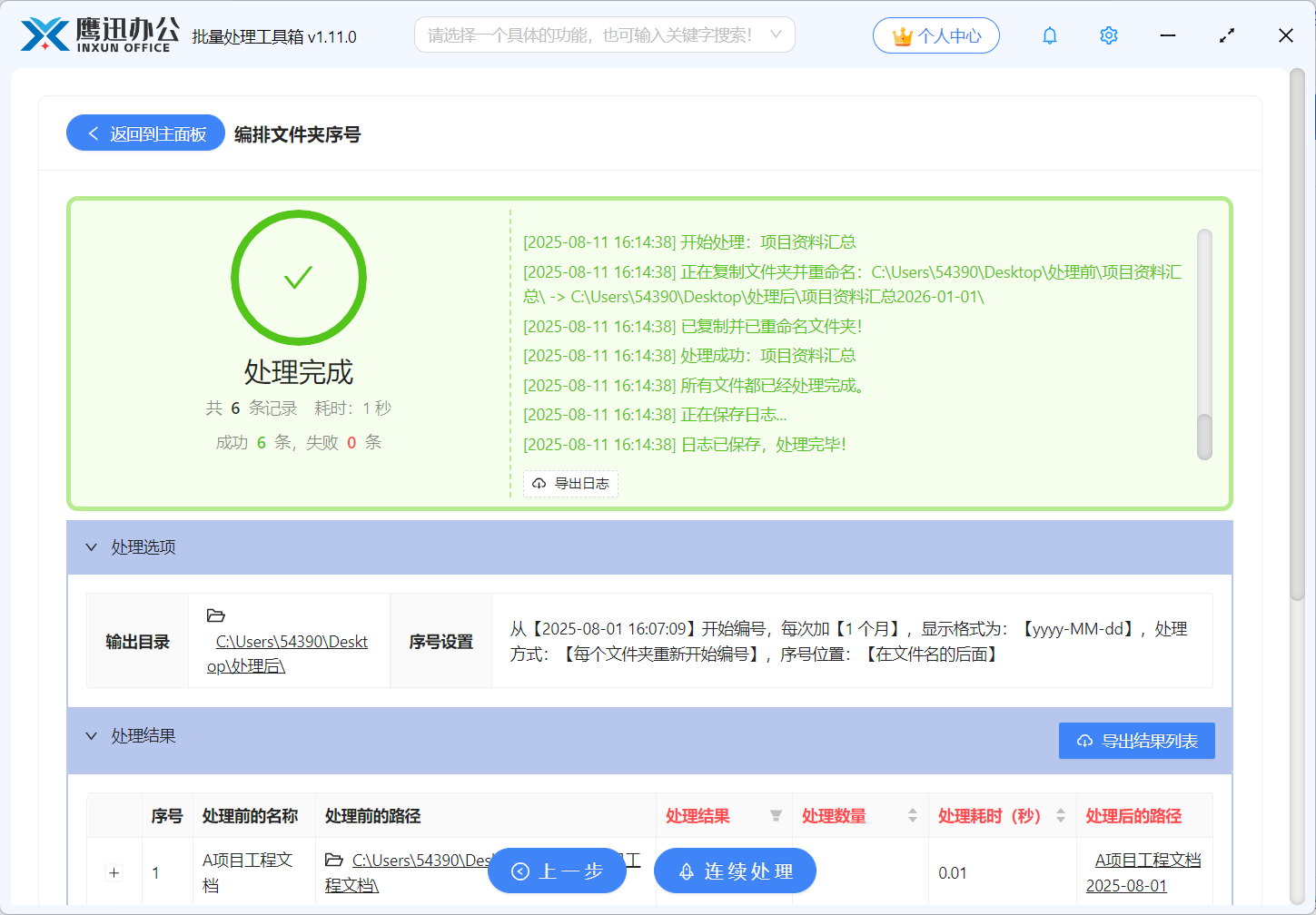Screen dimensions: 1316x915
Task: Click folder icon in row 1 path
Action: (x=334, y=860)
